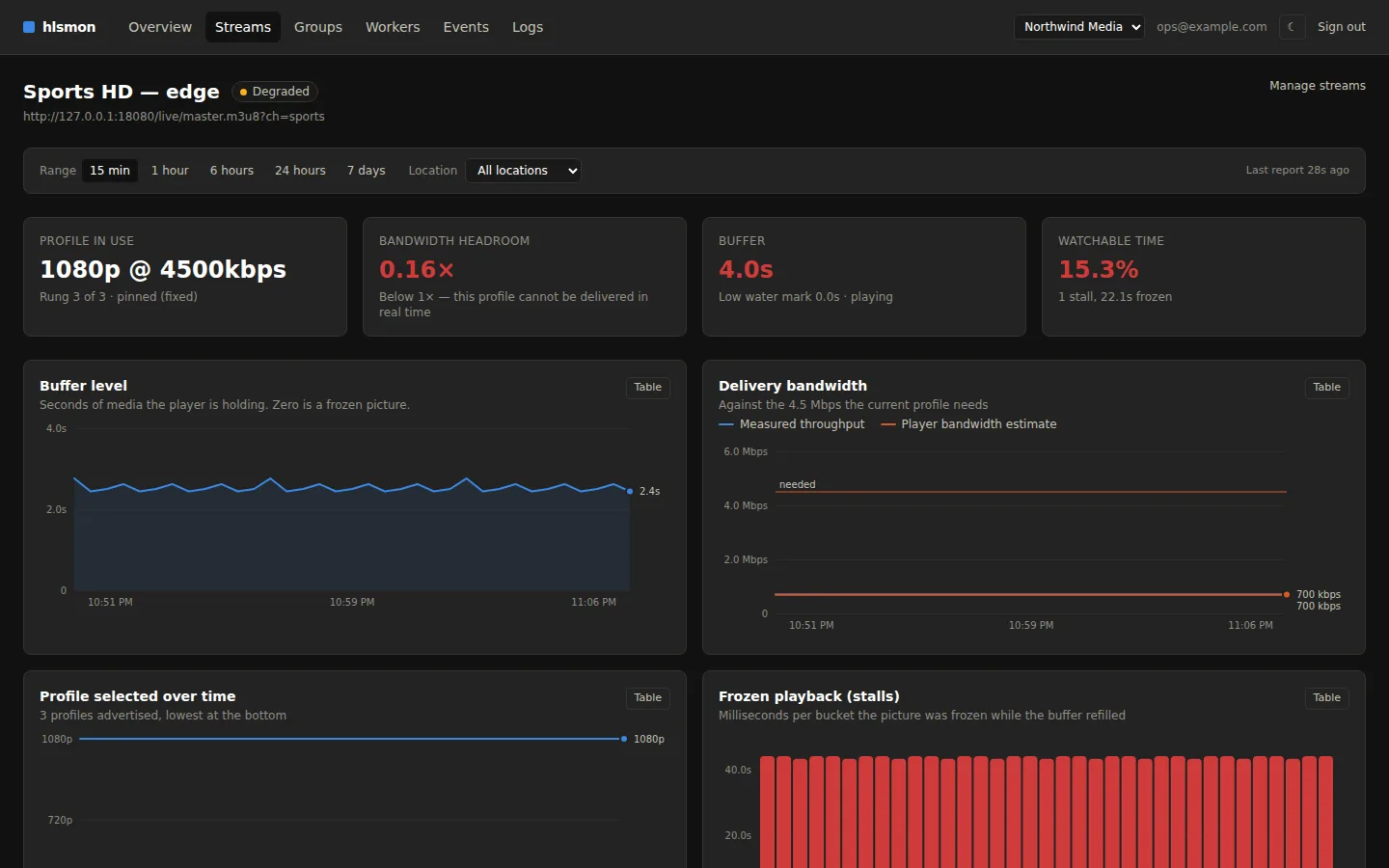Open the All locations dropdown
Image resolution: width=1389 pixels, height=868 pixels.
tap(523, 171)
